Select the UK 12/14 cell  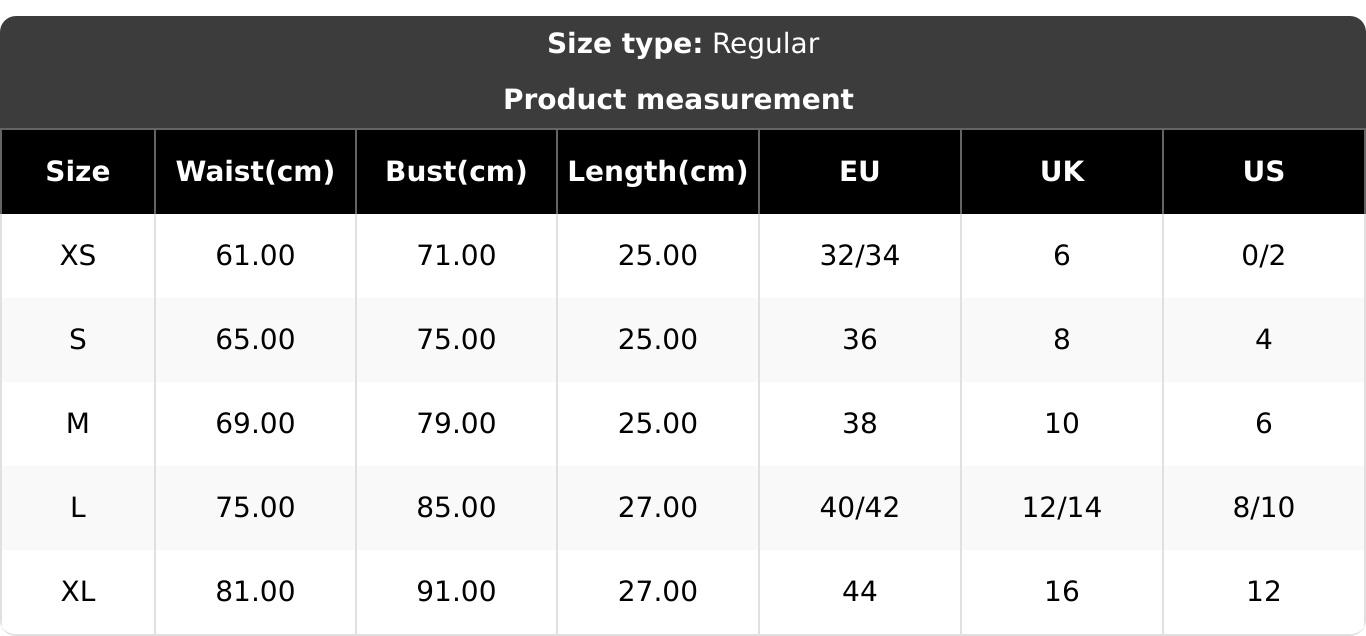click(1061, 508)
